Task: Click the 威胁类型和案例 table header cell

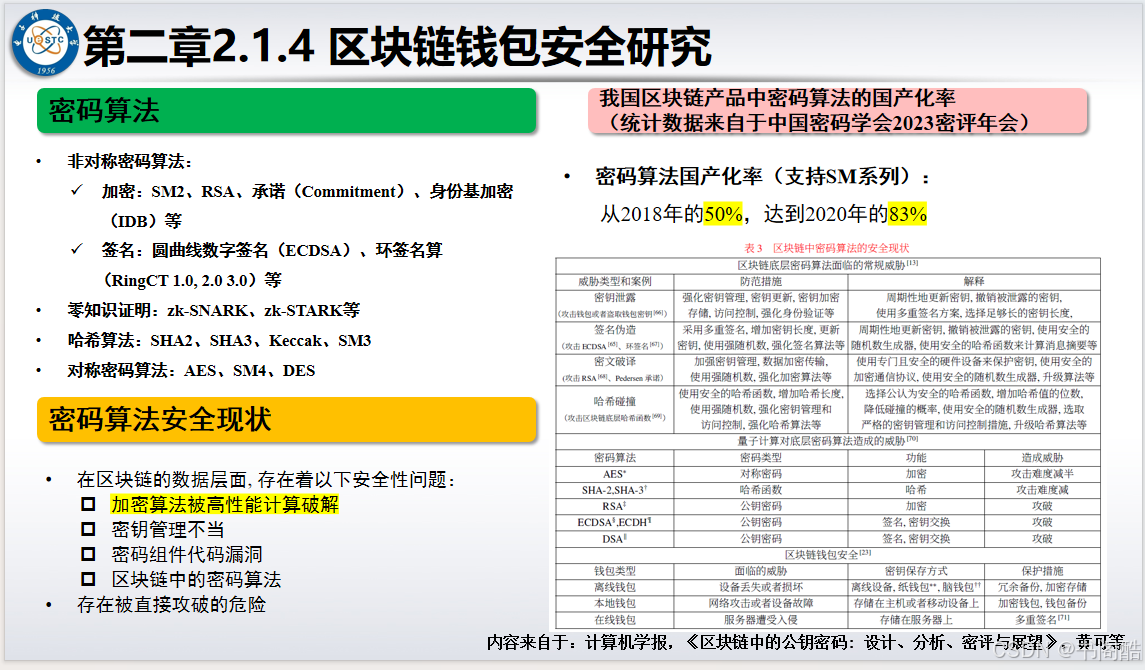Action: coord(615,281)
